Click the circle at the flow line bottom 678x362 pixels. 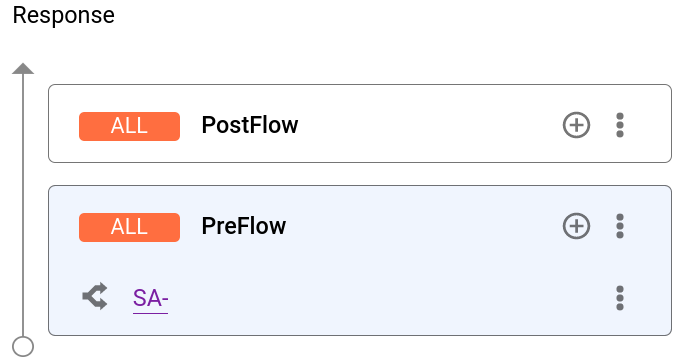23,346
